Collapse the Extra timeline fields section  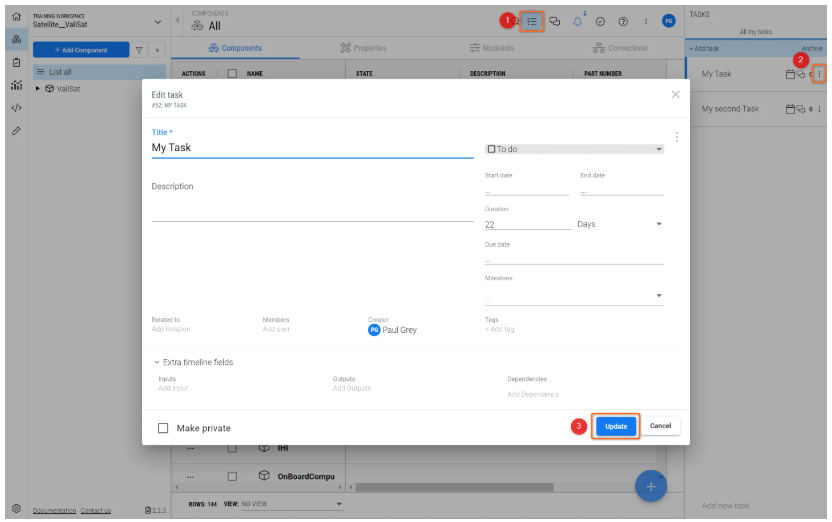pyautogui.click(x=193, y=362)
